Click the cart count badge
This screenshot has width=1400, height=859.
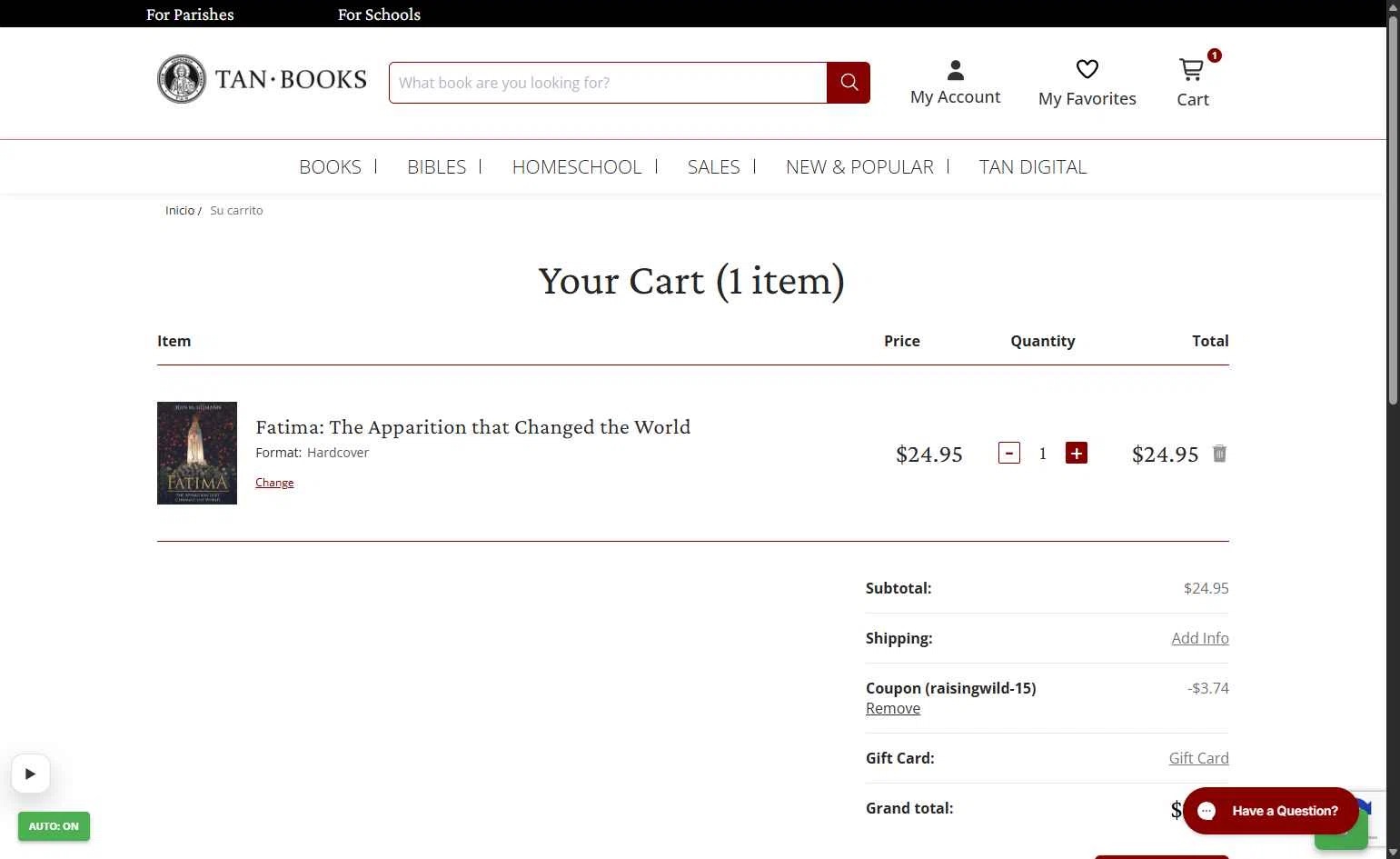click(1215, 55)
